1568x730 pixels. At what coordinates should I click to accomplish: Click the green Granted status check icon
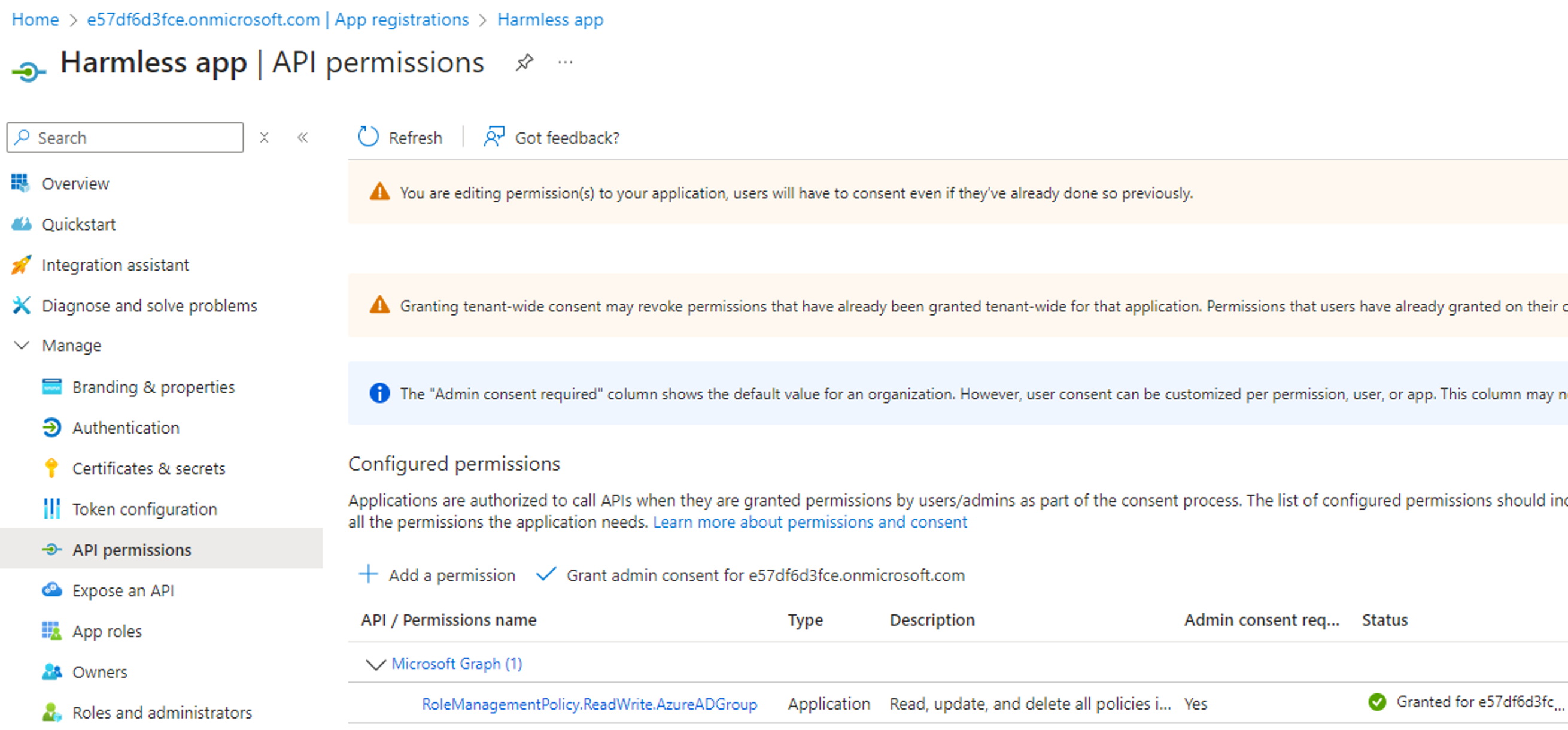click(x=1377, y=702)
